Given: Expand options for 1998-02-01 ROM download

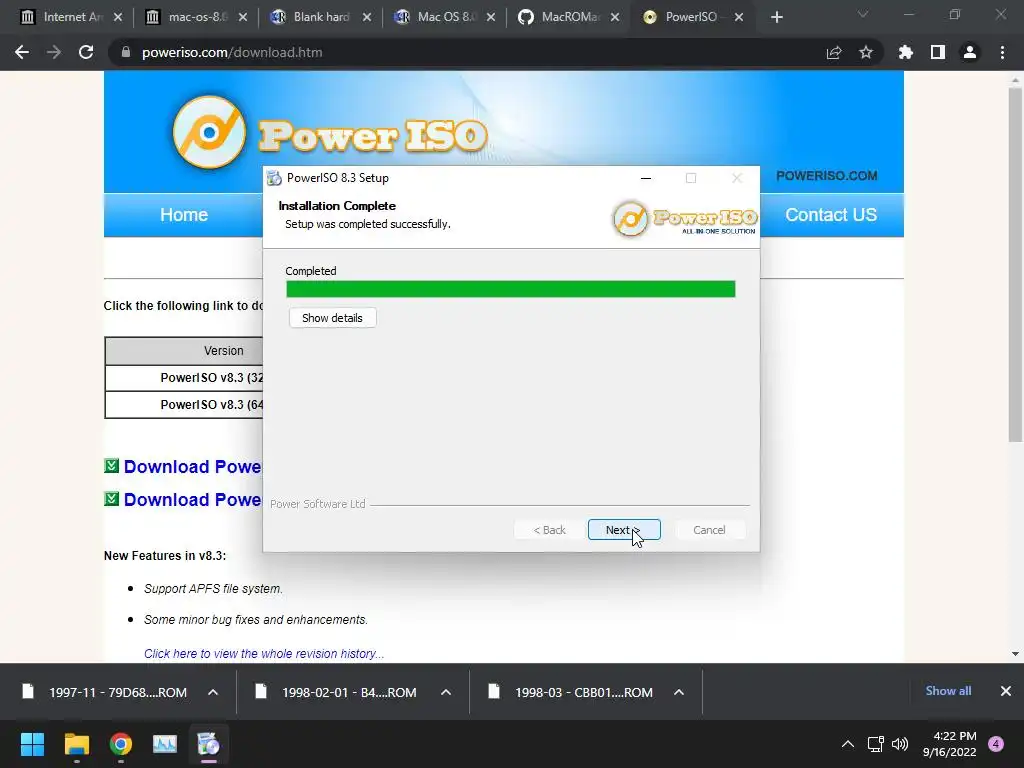Looking at the screenshot, I should click(x=446, y=692).
